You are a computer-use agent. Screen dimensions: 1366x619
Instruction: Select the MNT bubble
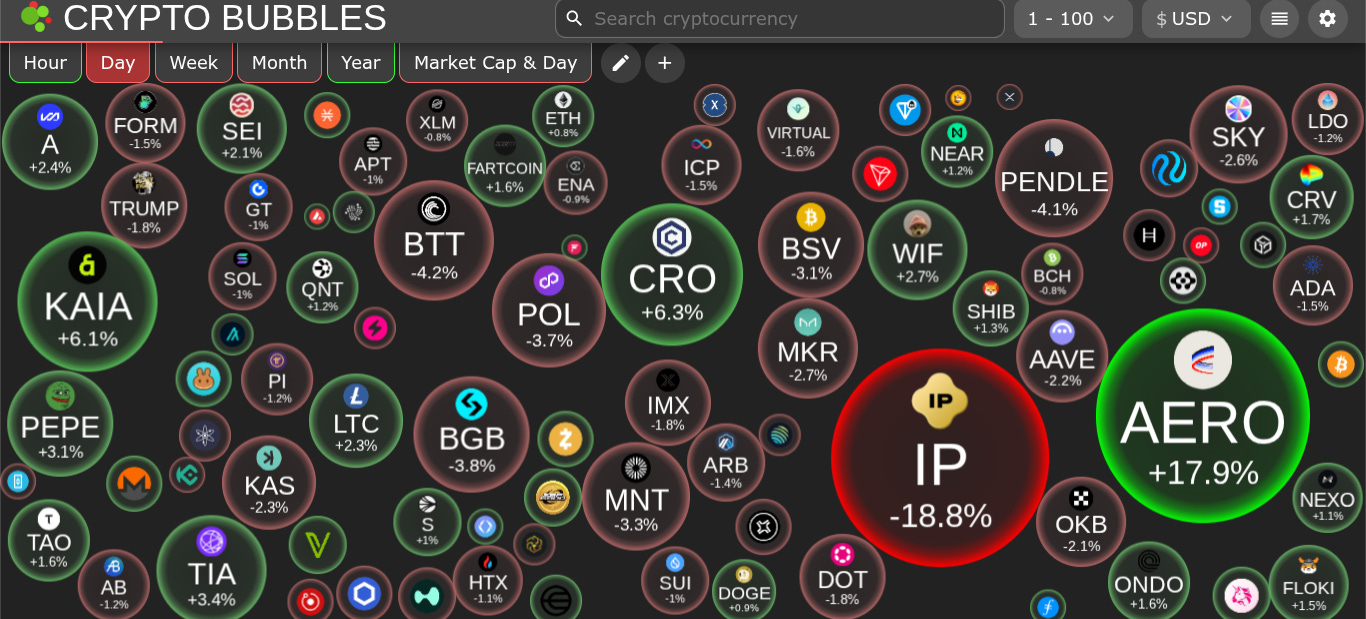click(x=636, y=496)
